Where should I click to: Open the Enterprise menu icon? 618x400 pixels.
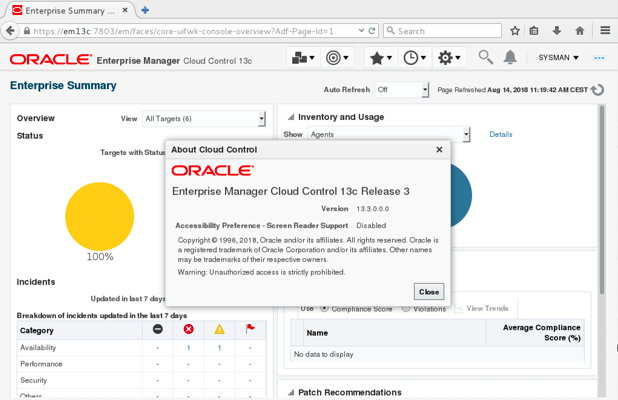pos(303,58)
